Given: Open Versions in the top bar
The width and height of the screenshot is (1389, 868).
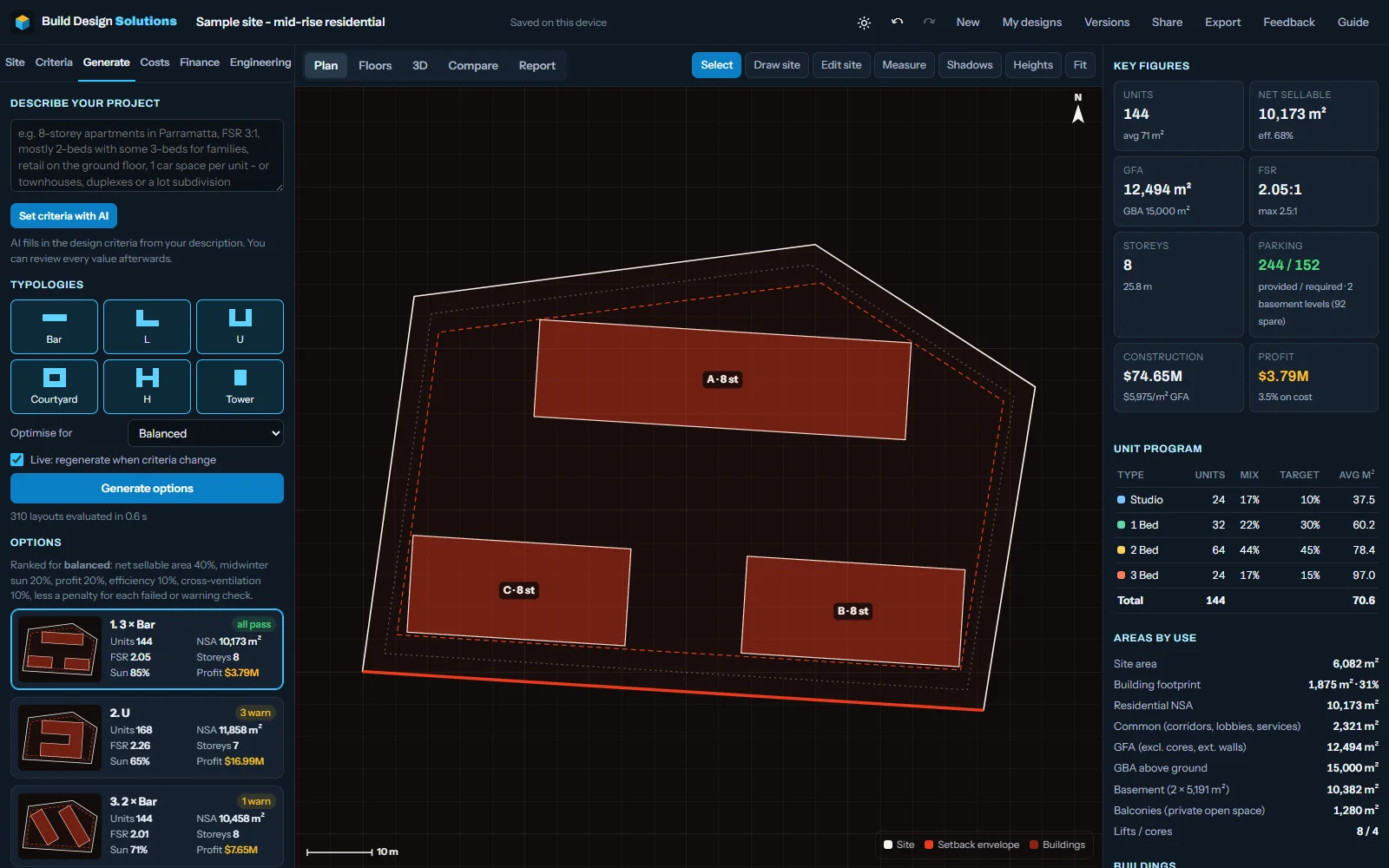Looking at the screenshot, I should [x=1107, y=23].
